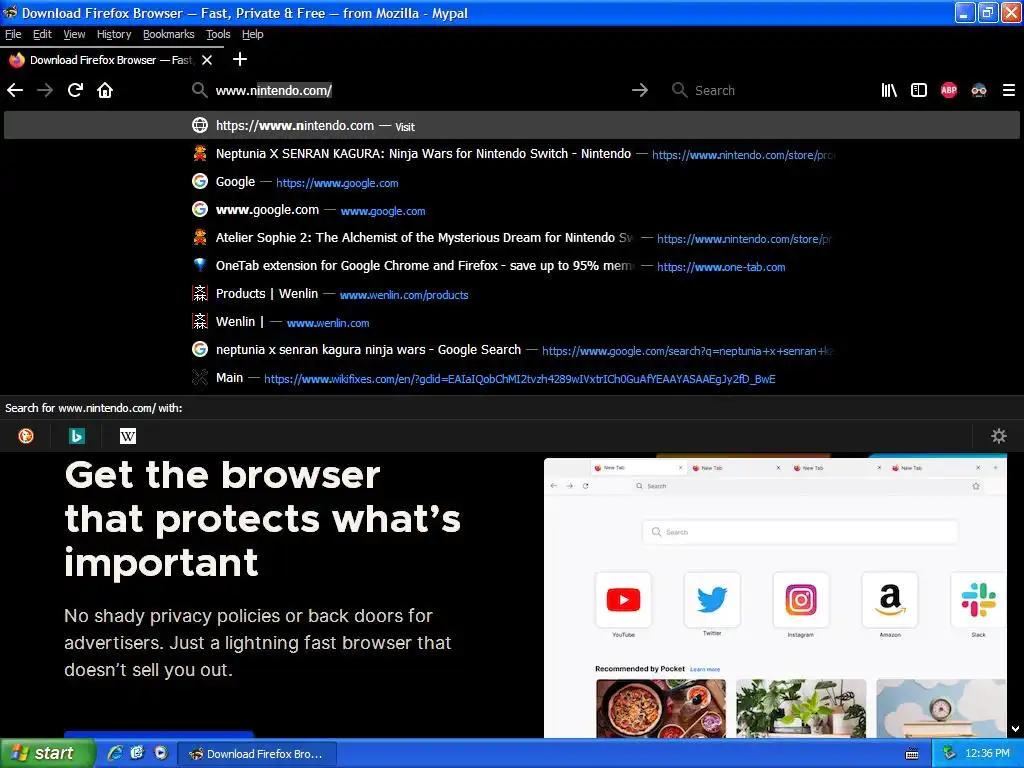Select Main wikifixes.com suggestion
The image size is (1024, 768).
click(511, 378)
